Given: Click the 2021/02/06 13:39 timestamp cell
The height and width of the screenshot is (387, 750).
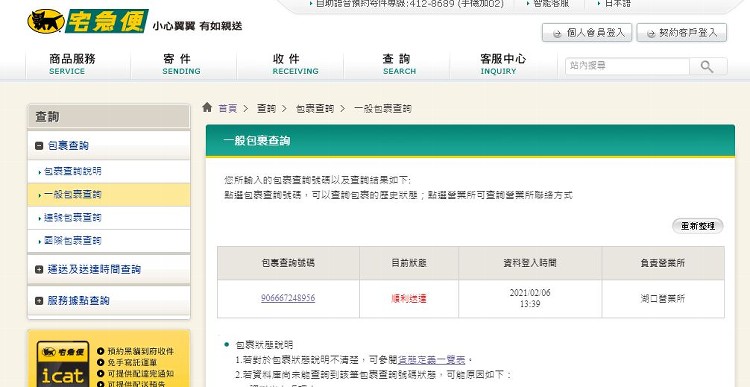Looking at the screenshot, I should click(529, 298).
